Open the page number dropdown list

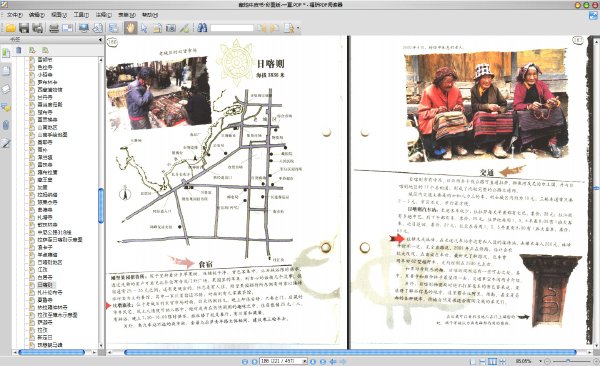point(305,361)
